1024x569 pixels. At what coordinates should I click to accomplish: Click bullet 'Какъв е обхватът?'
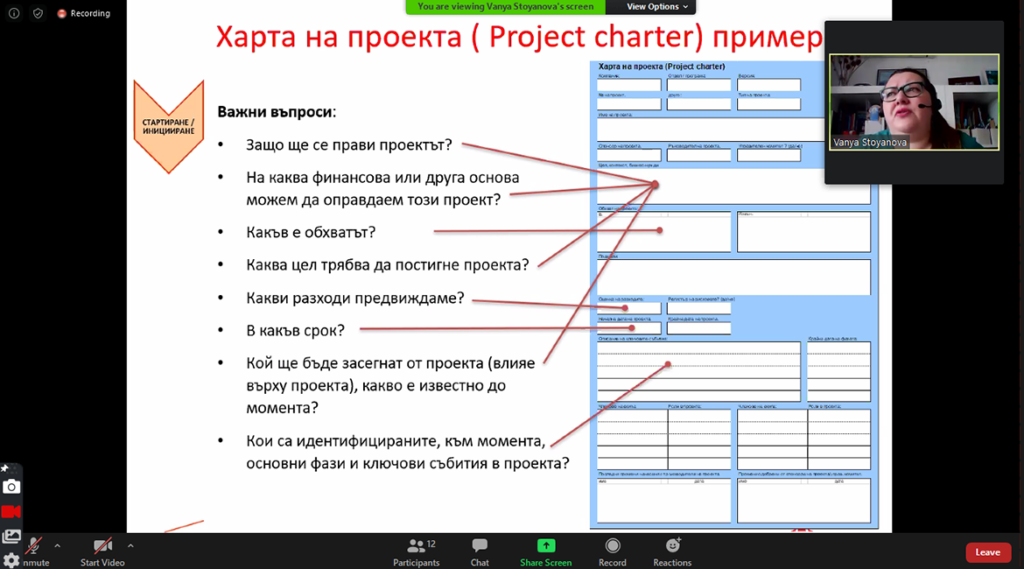click(310, 233)
